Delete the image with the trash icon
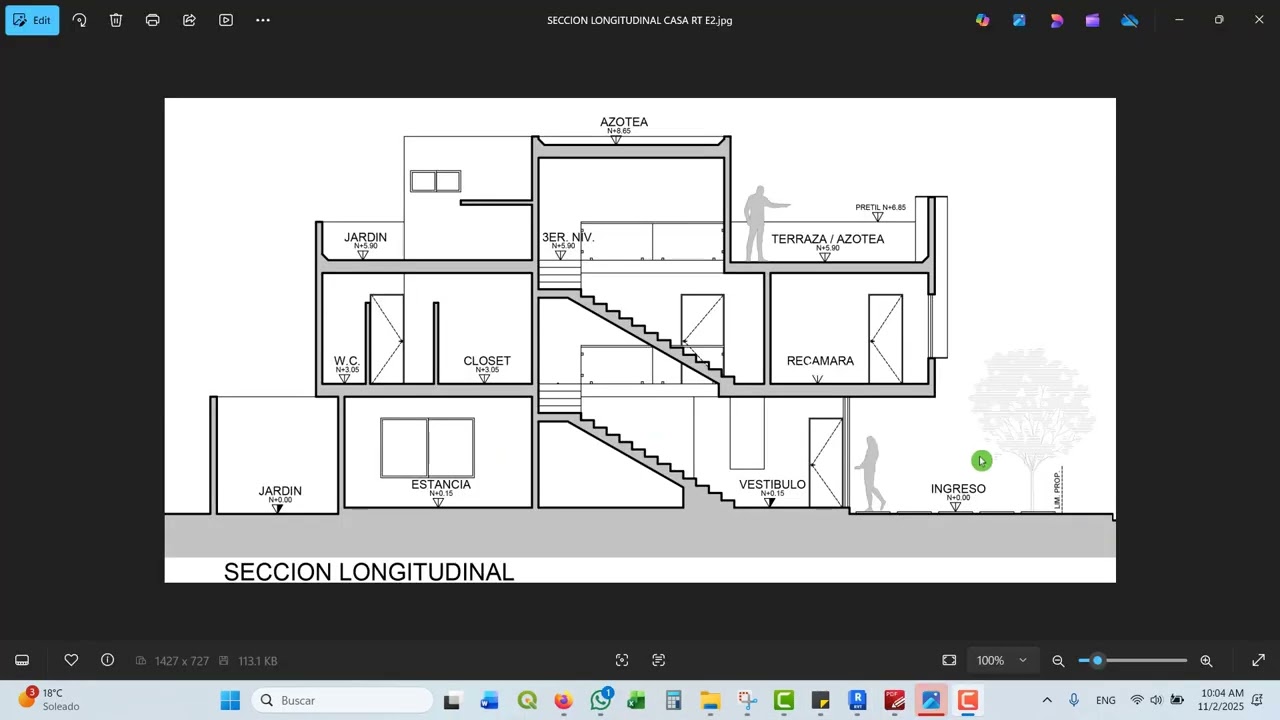The height and width of the screenshot is (720, 1280). [x=116, y=20]
